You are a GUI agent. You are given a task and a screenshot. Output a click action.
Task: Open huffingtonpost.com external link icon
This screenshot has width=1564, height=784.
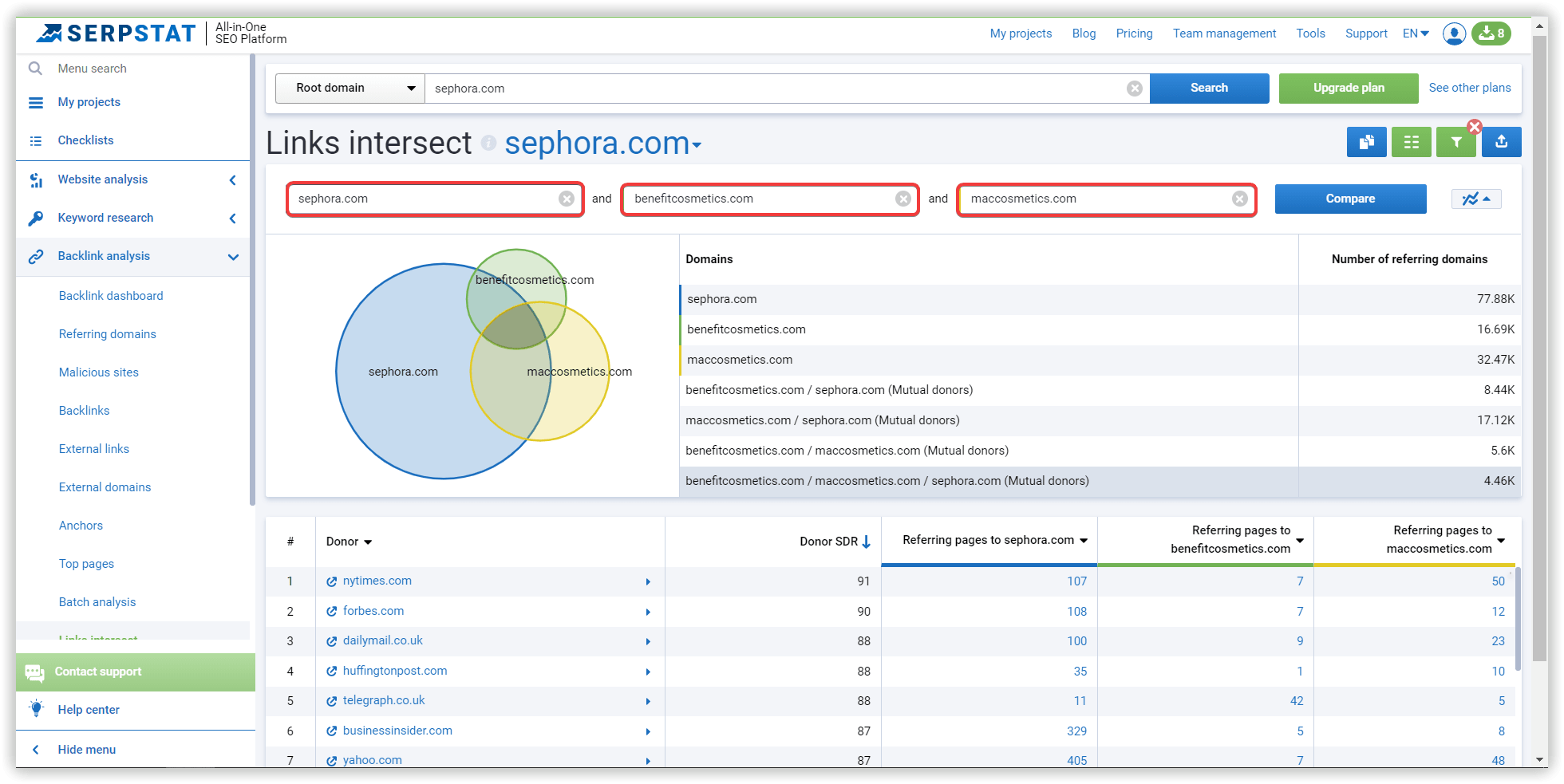click(331, 672)
